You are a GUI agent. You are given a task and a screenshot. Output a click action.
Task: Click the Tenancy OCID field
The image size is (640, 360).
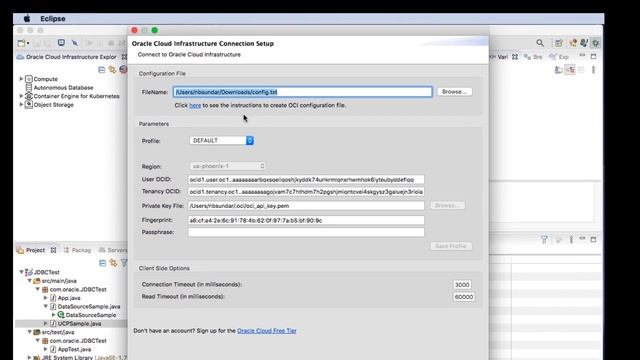pyautogui.click(x=306, y=191)
